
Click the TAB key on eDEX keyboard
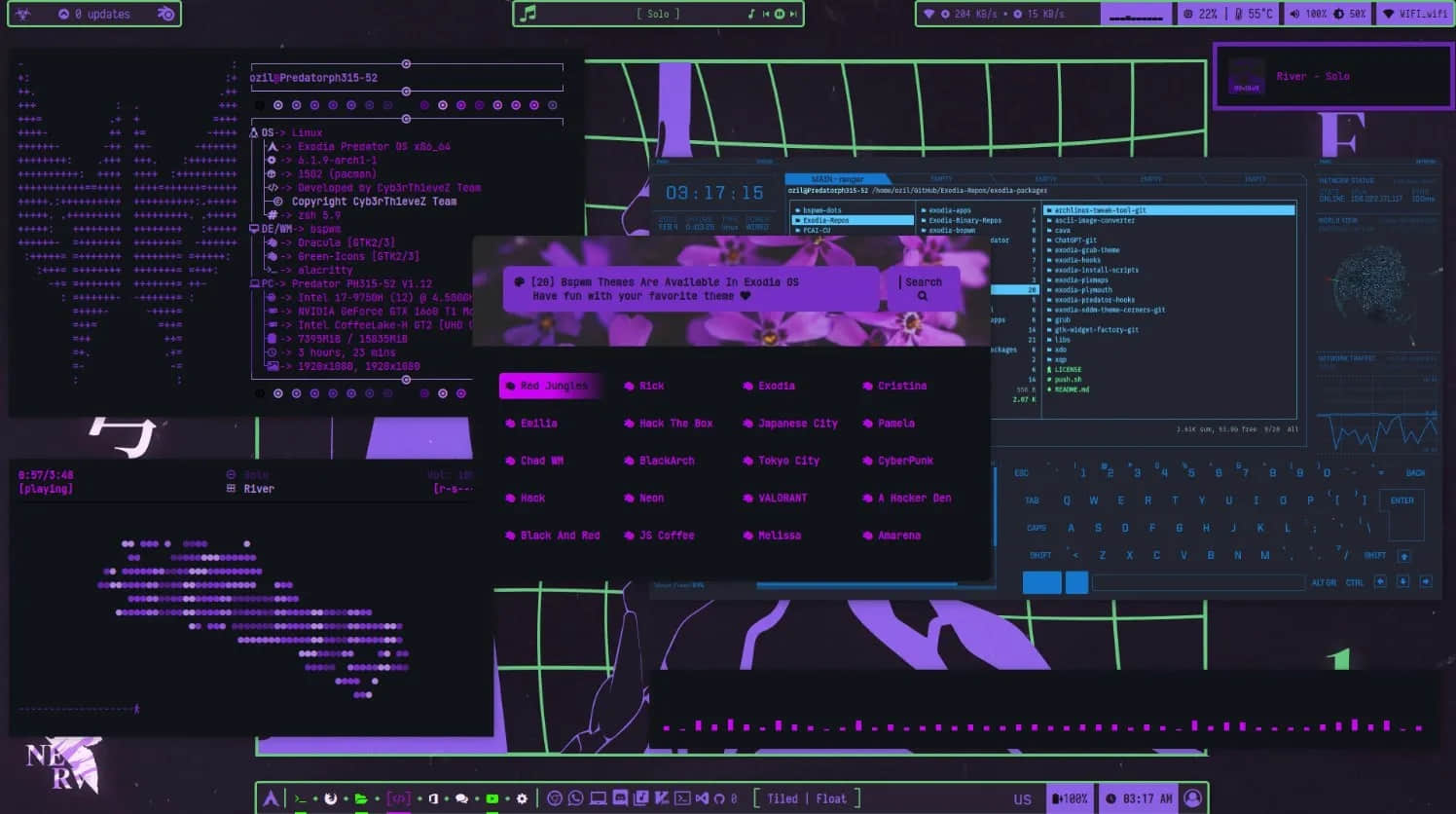click(1032, 500)
